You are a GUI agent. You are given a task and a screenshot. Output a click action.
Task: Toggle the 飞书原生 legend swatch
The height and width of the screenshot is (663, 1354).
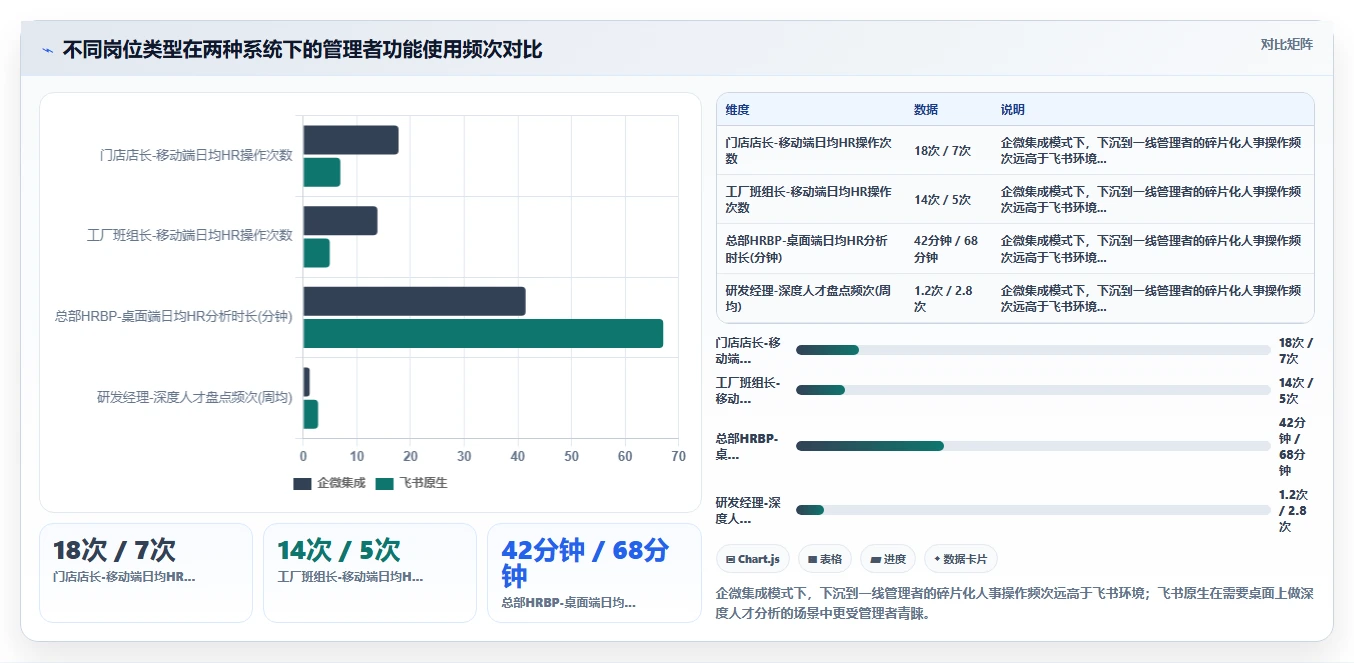385,484
